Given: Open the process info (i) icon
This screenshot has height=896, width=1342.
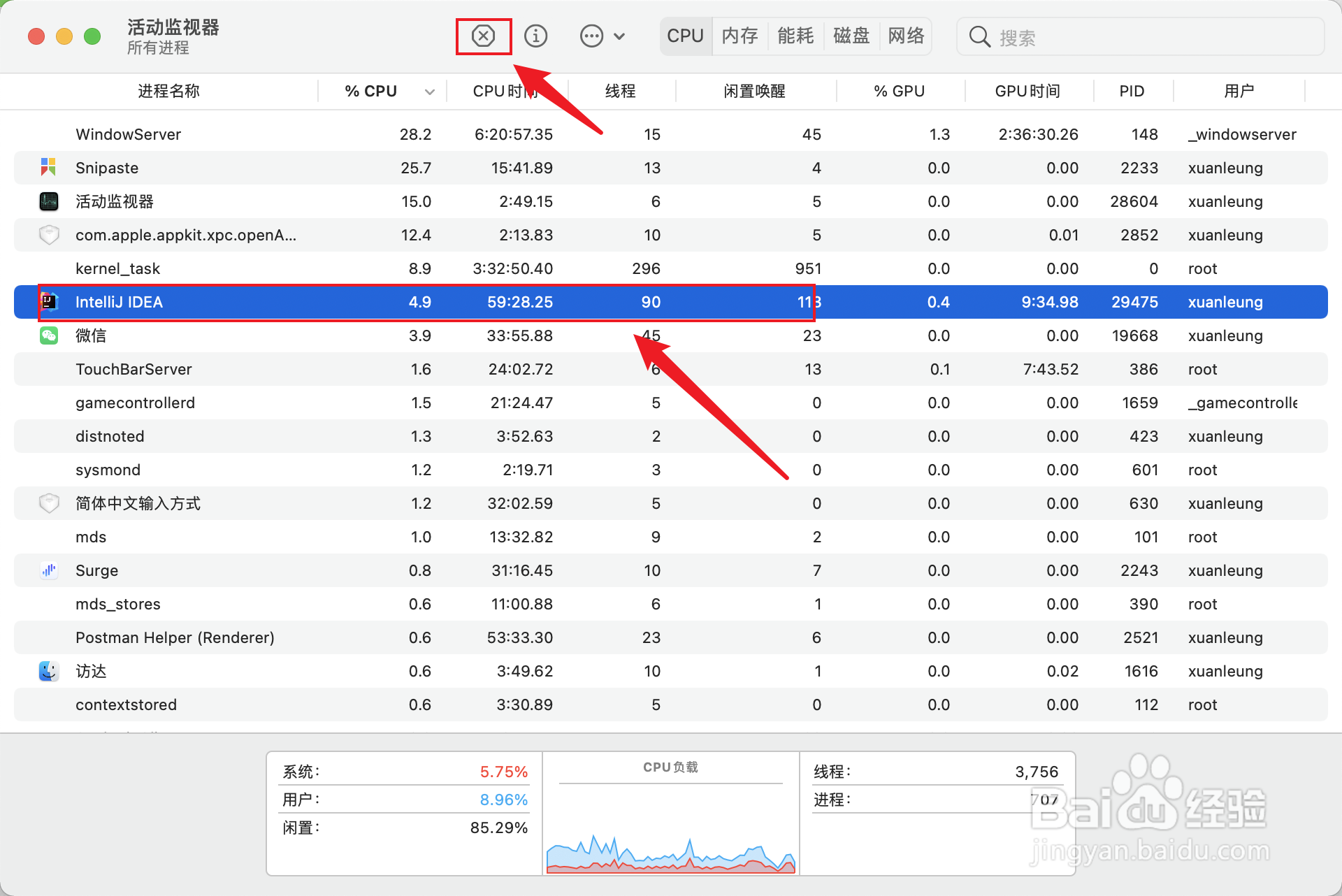Looking at the screenshot, I should coord(535,36).
